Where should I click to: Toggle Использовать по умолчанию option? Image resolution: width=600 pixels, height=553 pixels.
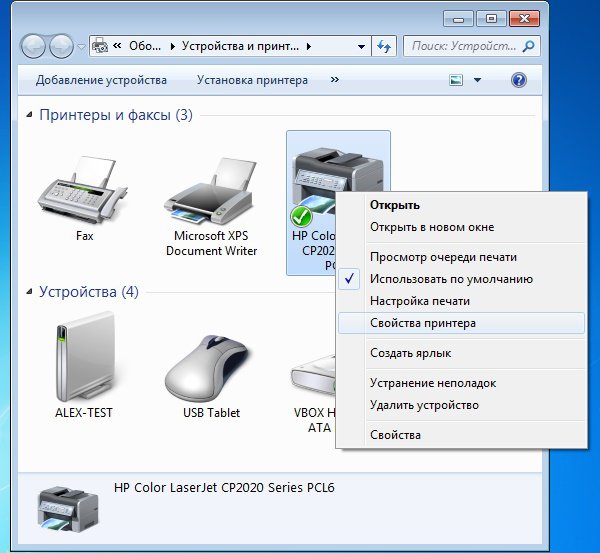coord(461,279)
